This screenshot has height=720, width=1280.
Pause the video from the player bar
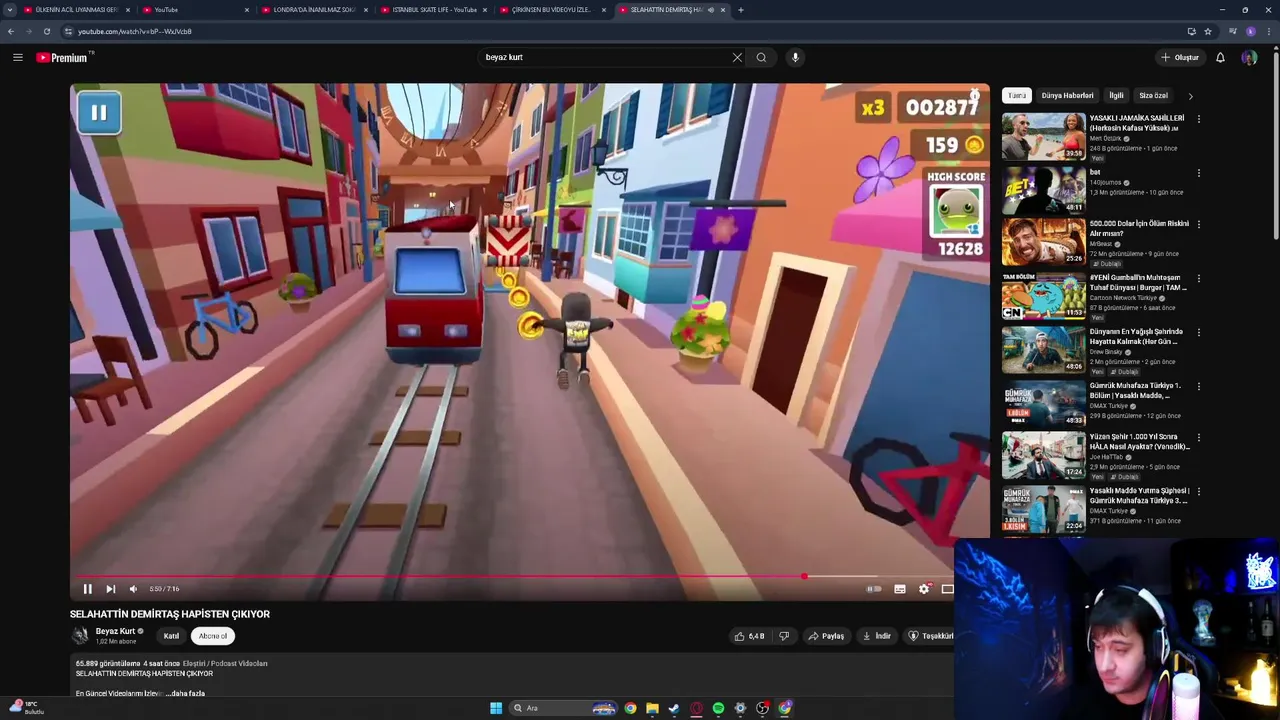87,589
